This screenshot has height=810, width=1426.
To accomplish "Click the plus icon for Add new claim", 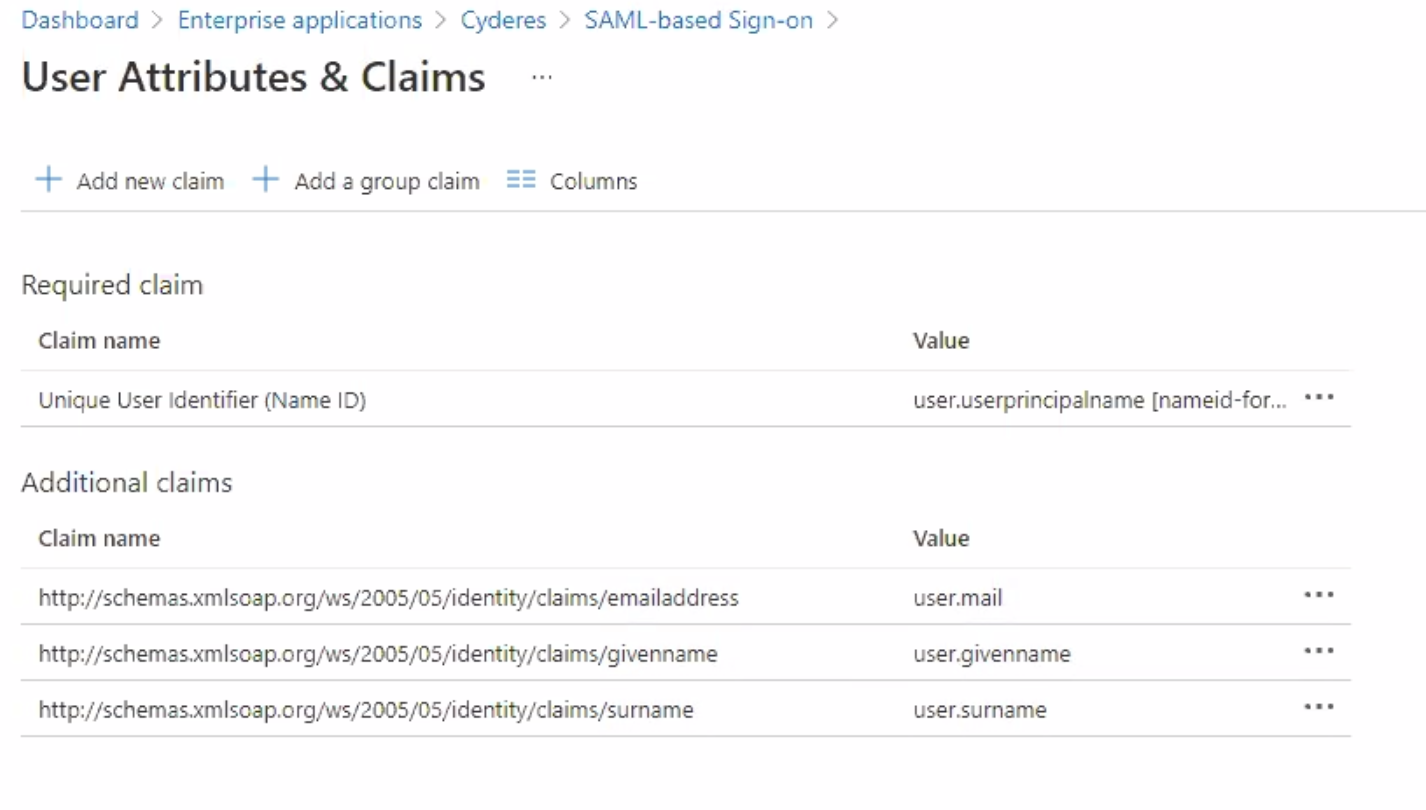I will (48, 181).
